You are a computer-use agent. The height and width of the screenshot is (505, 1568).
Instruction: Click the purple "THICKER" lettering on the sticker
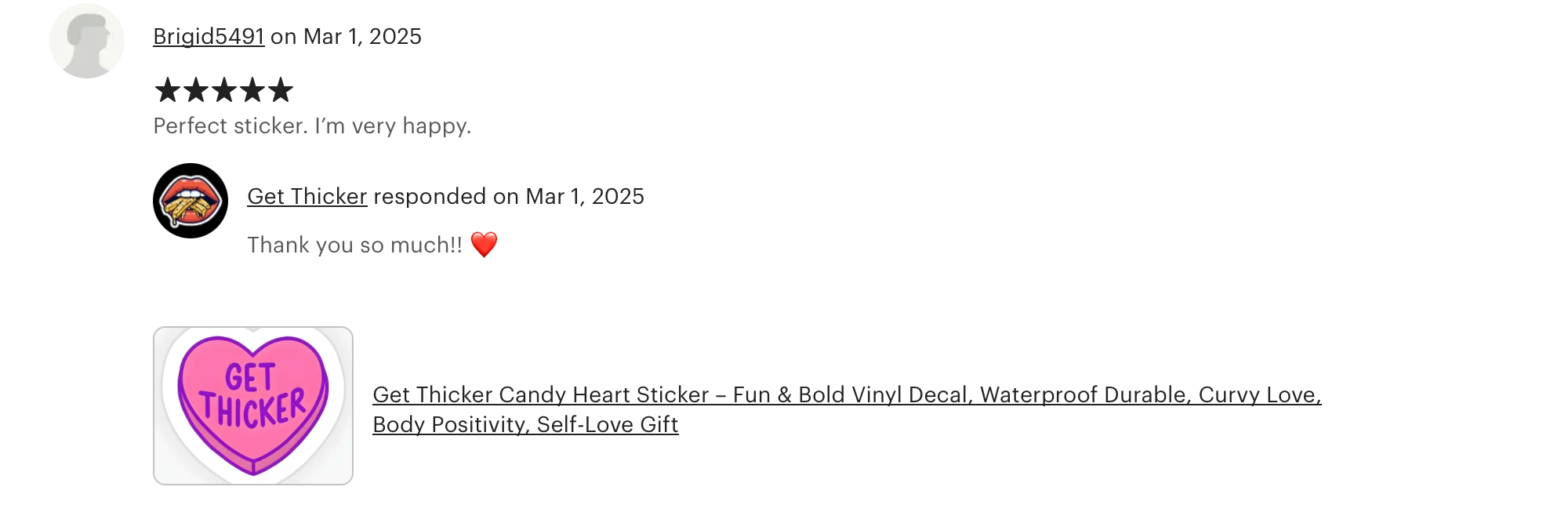pyautogui.click(x=252, y=409)
